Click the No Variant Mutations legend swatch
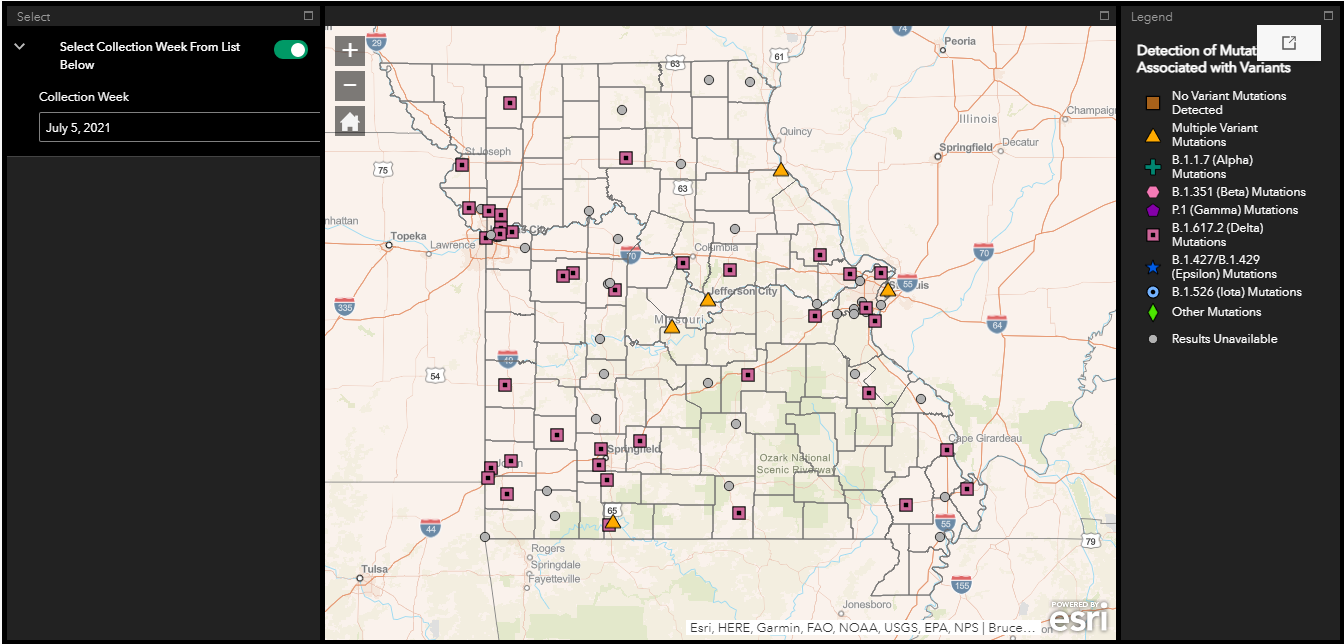1344x644 pixels. point(1153,103)
